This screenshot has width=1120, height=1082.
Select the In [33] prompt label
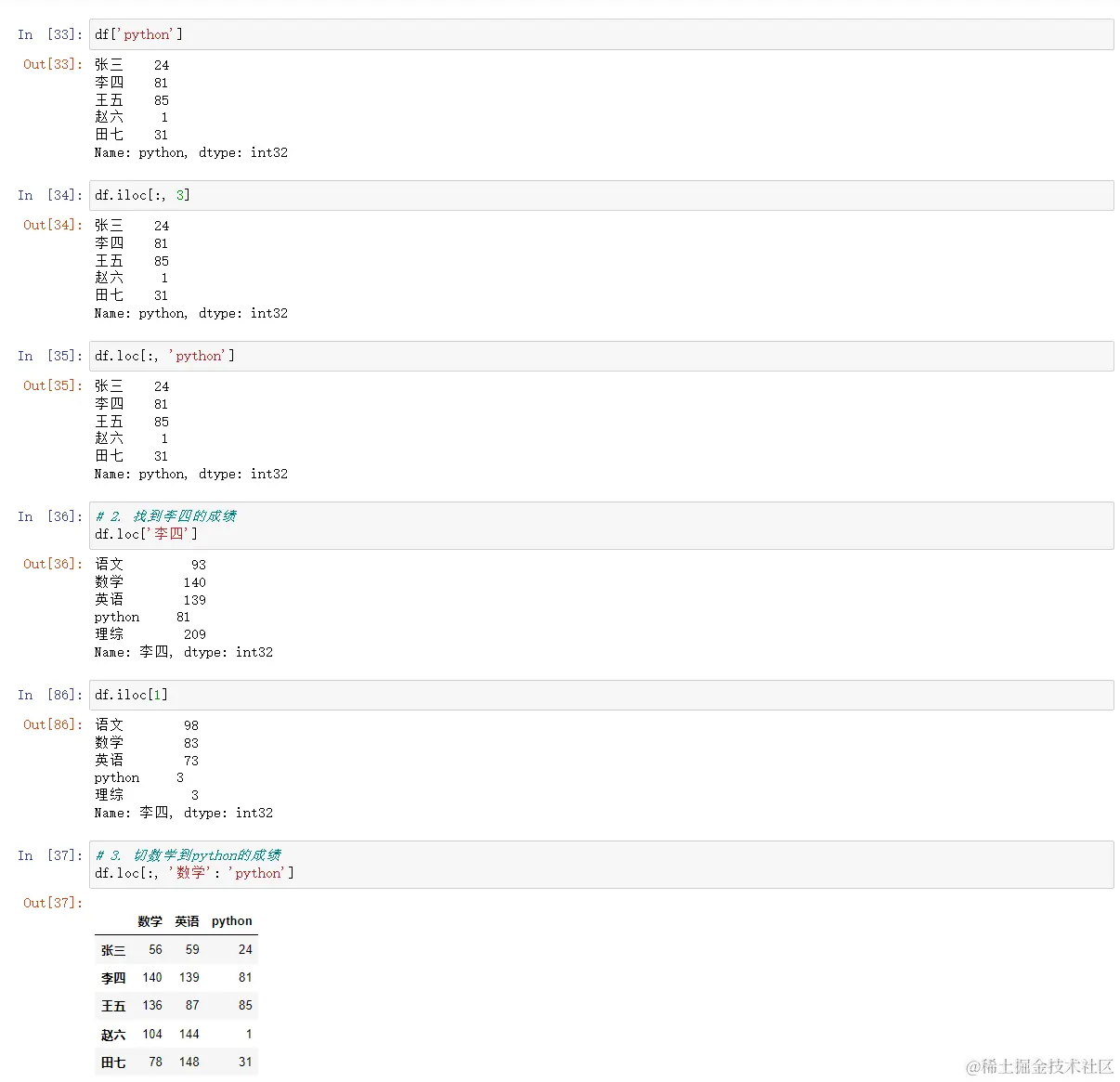pos(50,34)
